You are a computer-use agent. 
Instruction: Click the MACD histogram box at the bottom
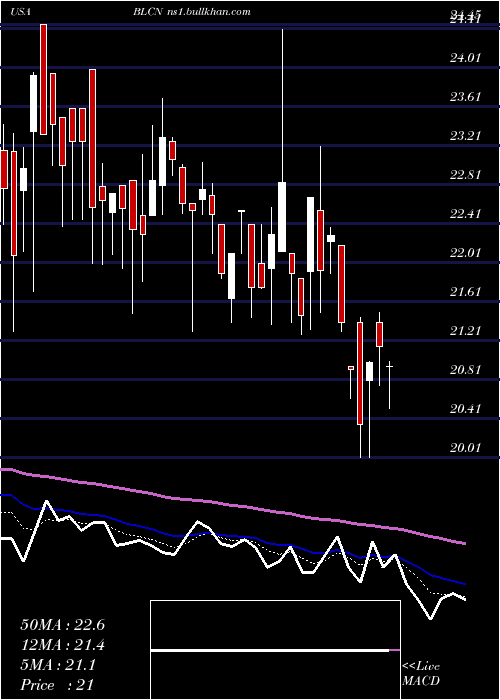(x=275, y=650)
